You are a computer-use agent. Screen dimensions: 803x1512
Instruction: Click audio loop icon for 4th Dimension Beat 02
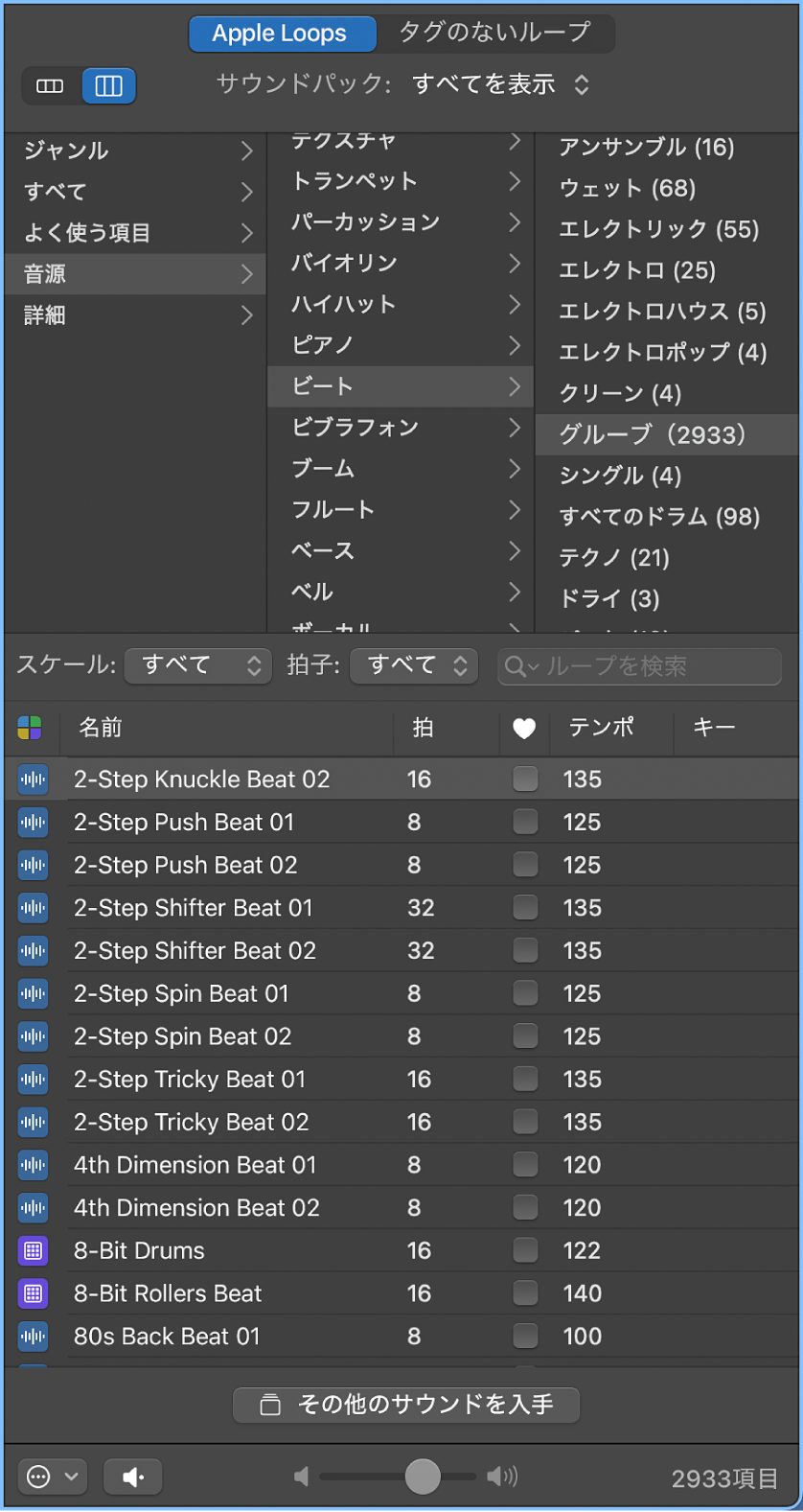click(x=33, y=1207)
